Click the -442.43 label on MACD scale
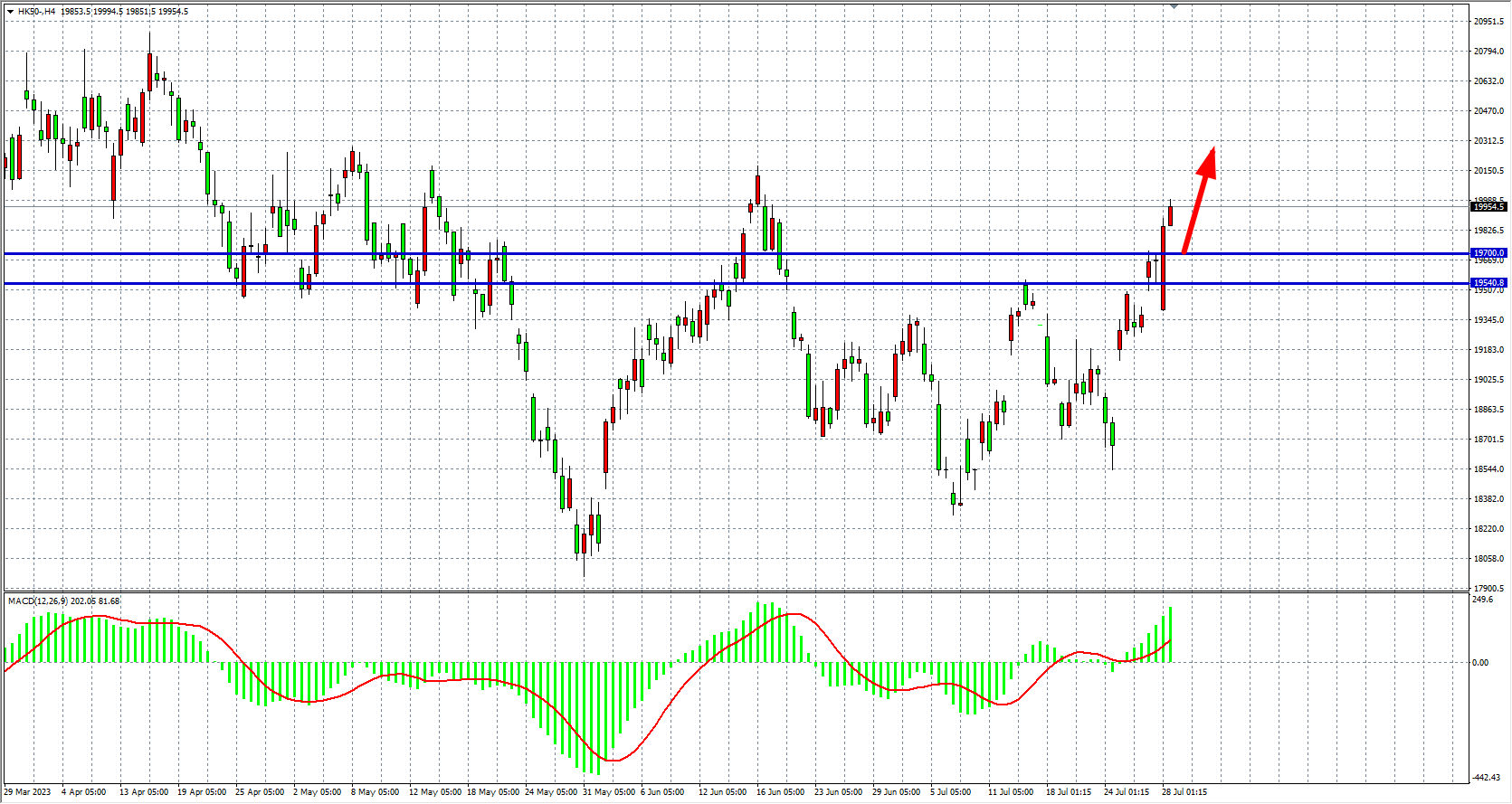The width and height of the screenshot is (1512, 804). point(1486,778)
